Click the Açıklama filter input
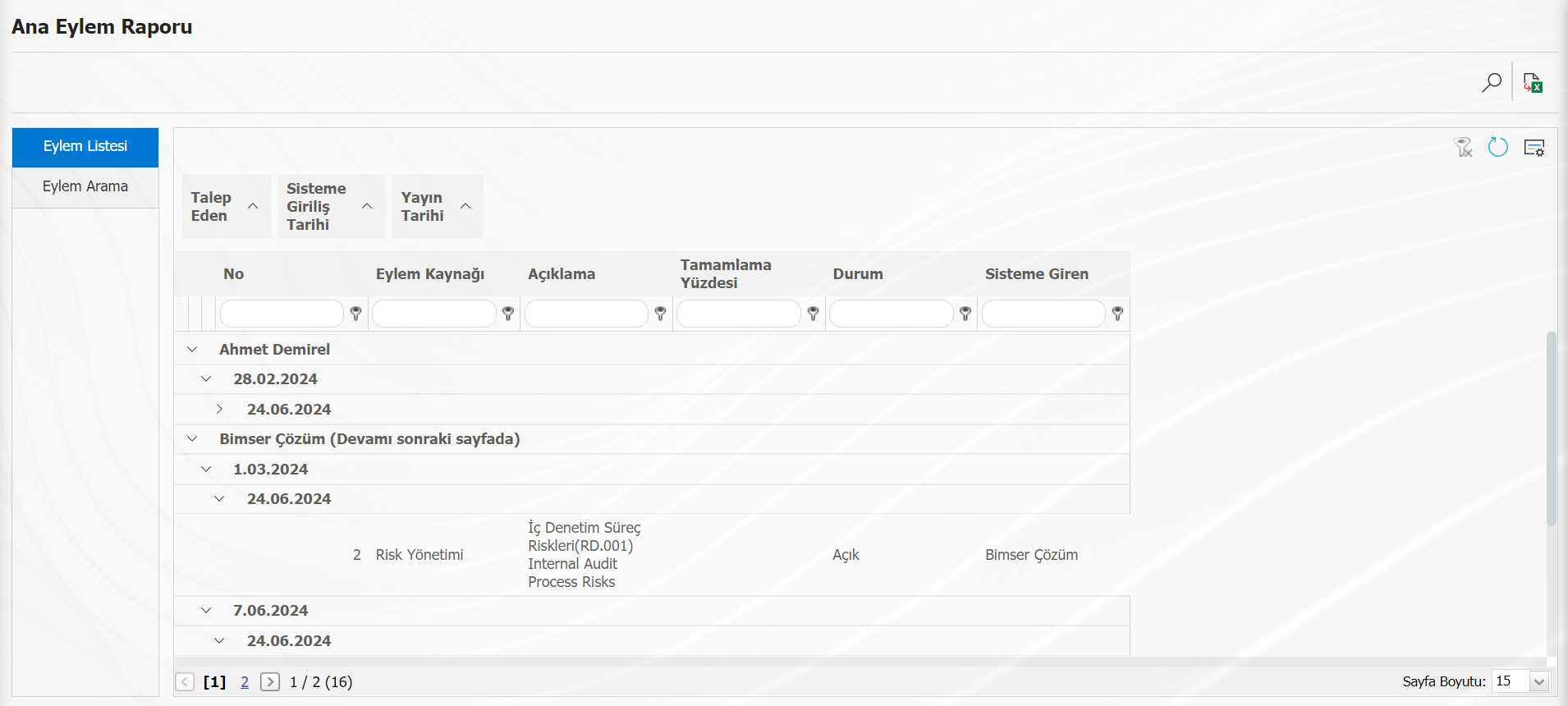The height and width of the screenshot is (706, 1568). coord(586,314)
